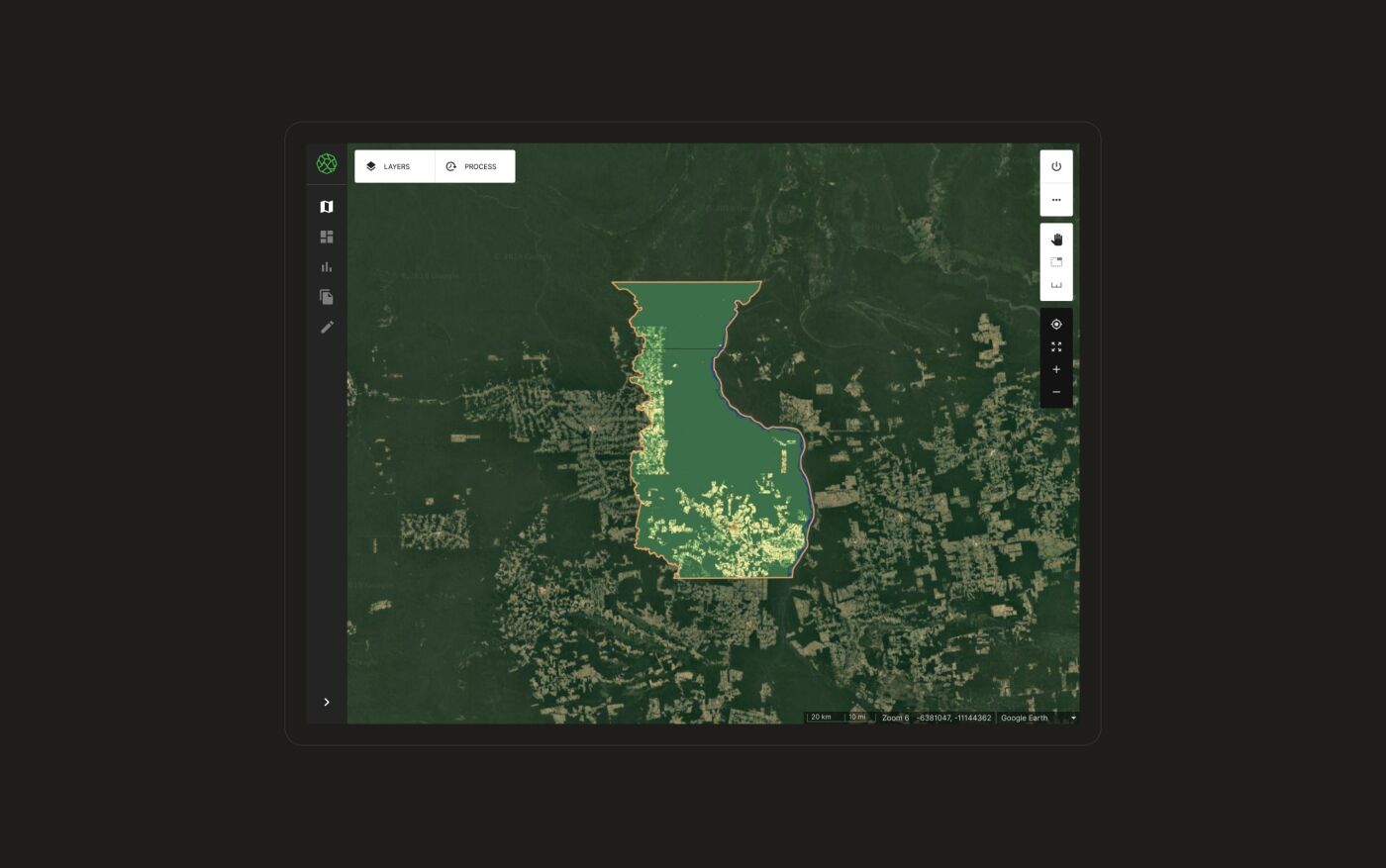This screenshot has width=1386, height=868.
Task: Open the documents page in sidebar
Action: click(327, 297)
